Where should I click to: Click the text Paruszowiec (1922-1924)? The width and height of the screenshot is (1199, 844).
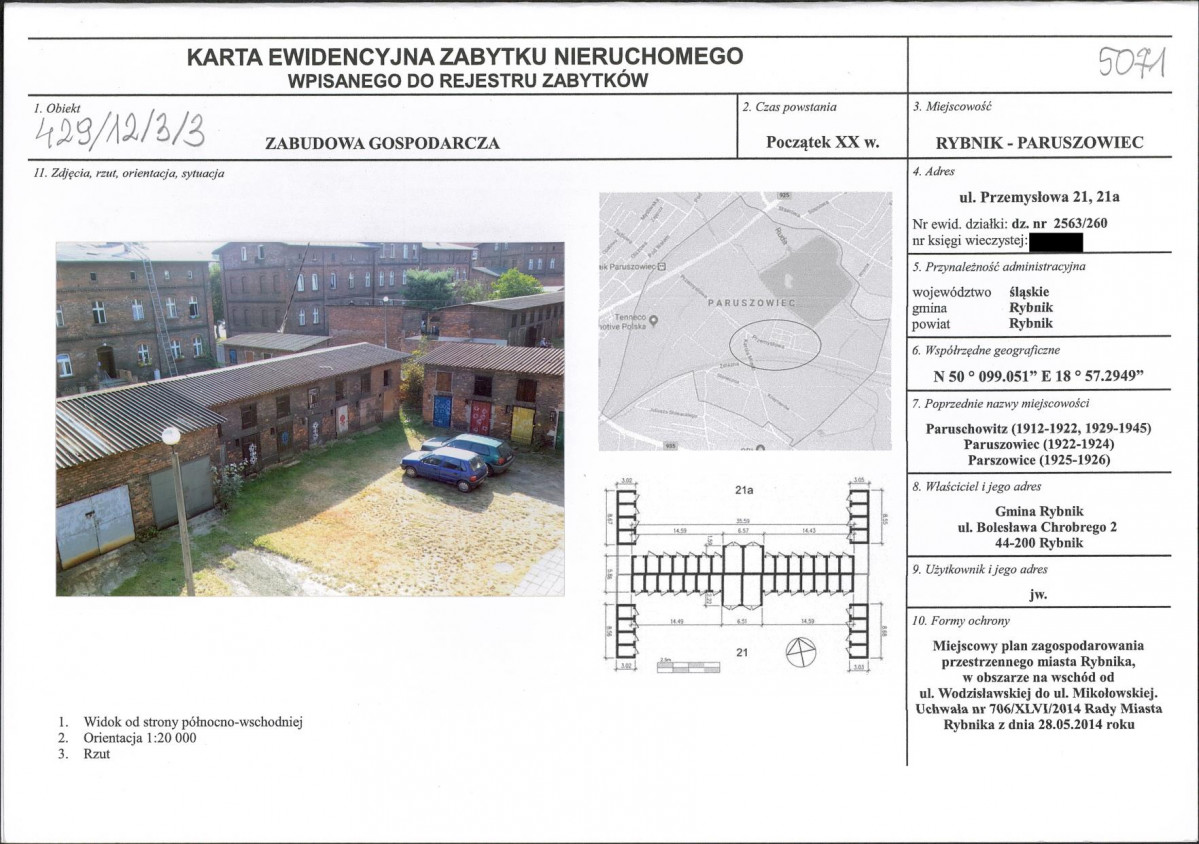click(1039, 444)
